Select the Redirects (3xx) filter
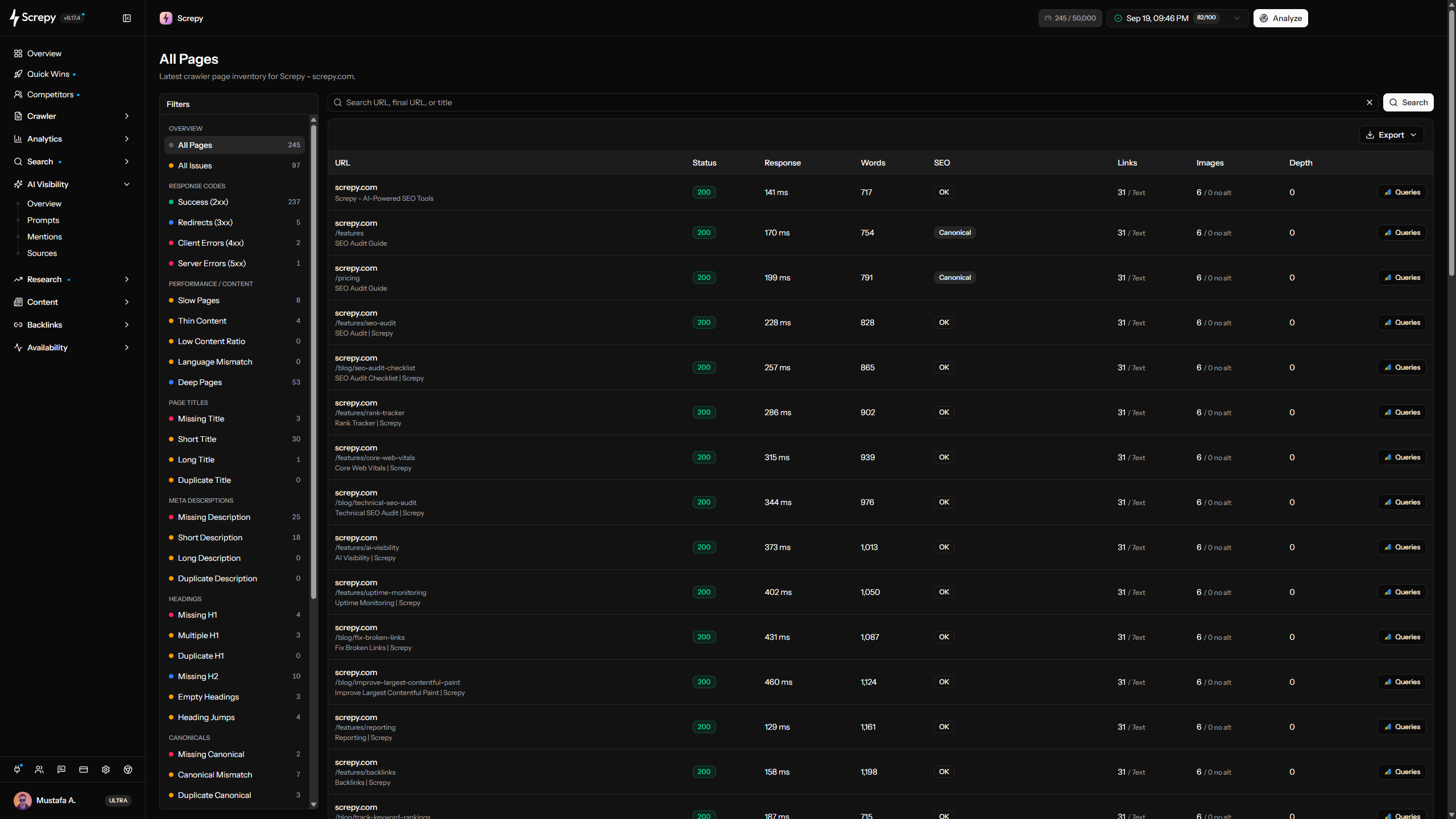The image size is (1456, 819). 234,222
